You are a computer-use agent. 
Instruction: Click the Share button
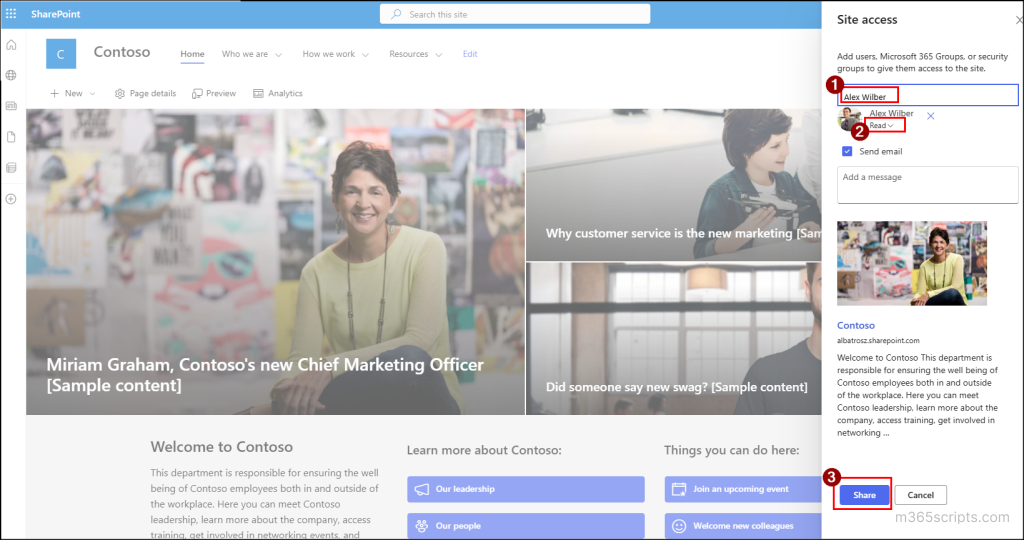[x=864, y=495]
